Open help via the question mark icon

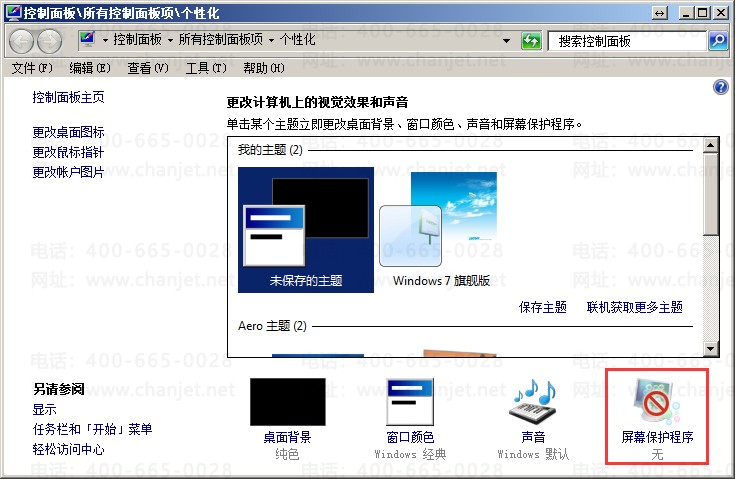(720, 88)
